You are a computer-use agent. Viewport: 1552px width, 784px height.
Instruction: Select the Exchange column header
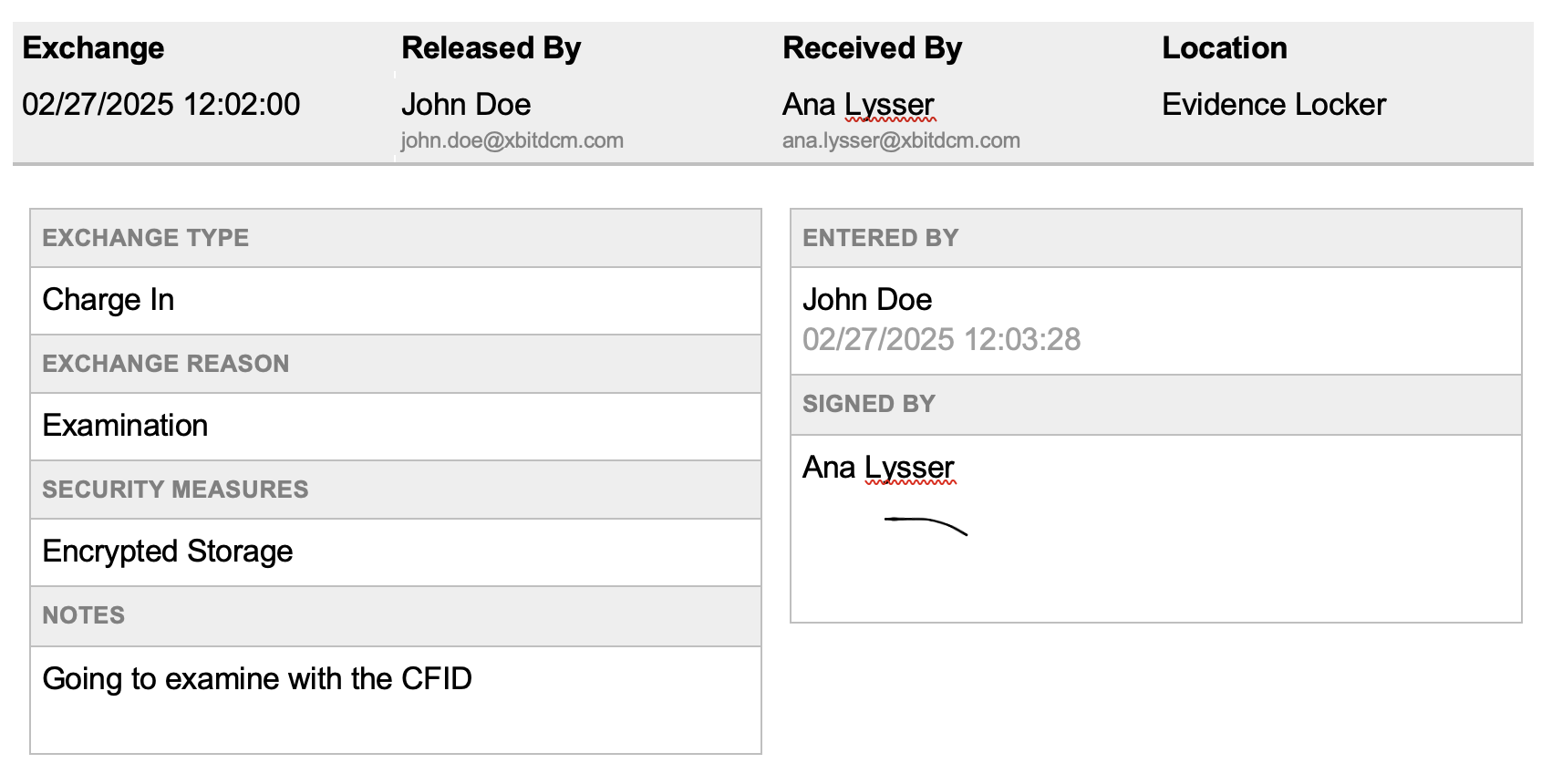tap(93, 47)
